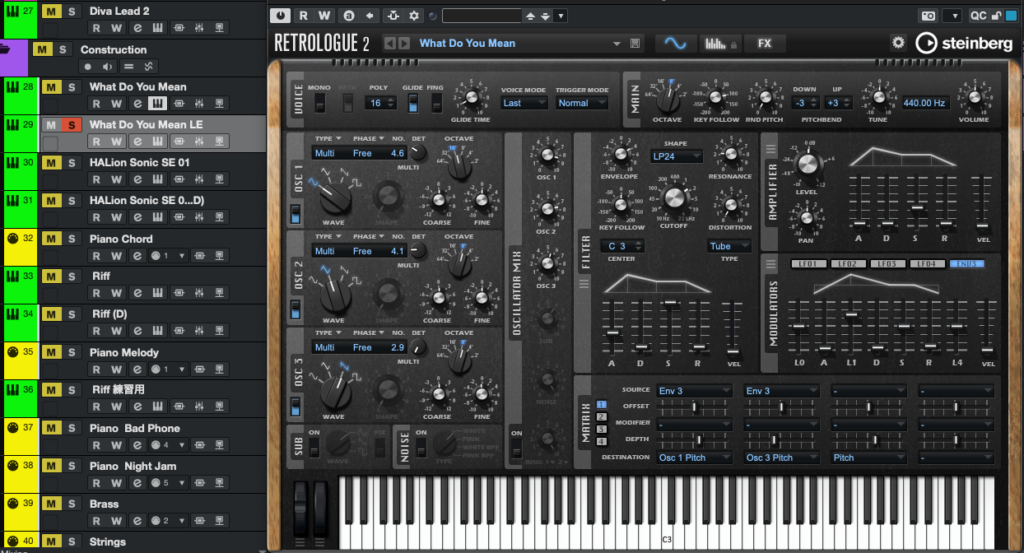Click the camera snapshot icon in plugin header
Screen dimensions: 1024x553
(x=928, y=16)
